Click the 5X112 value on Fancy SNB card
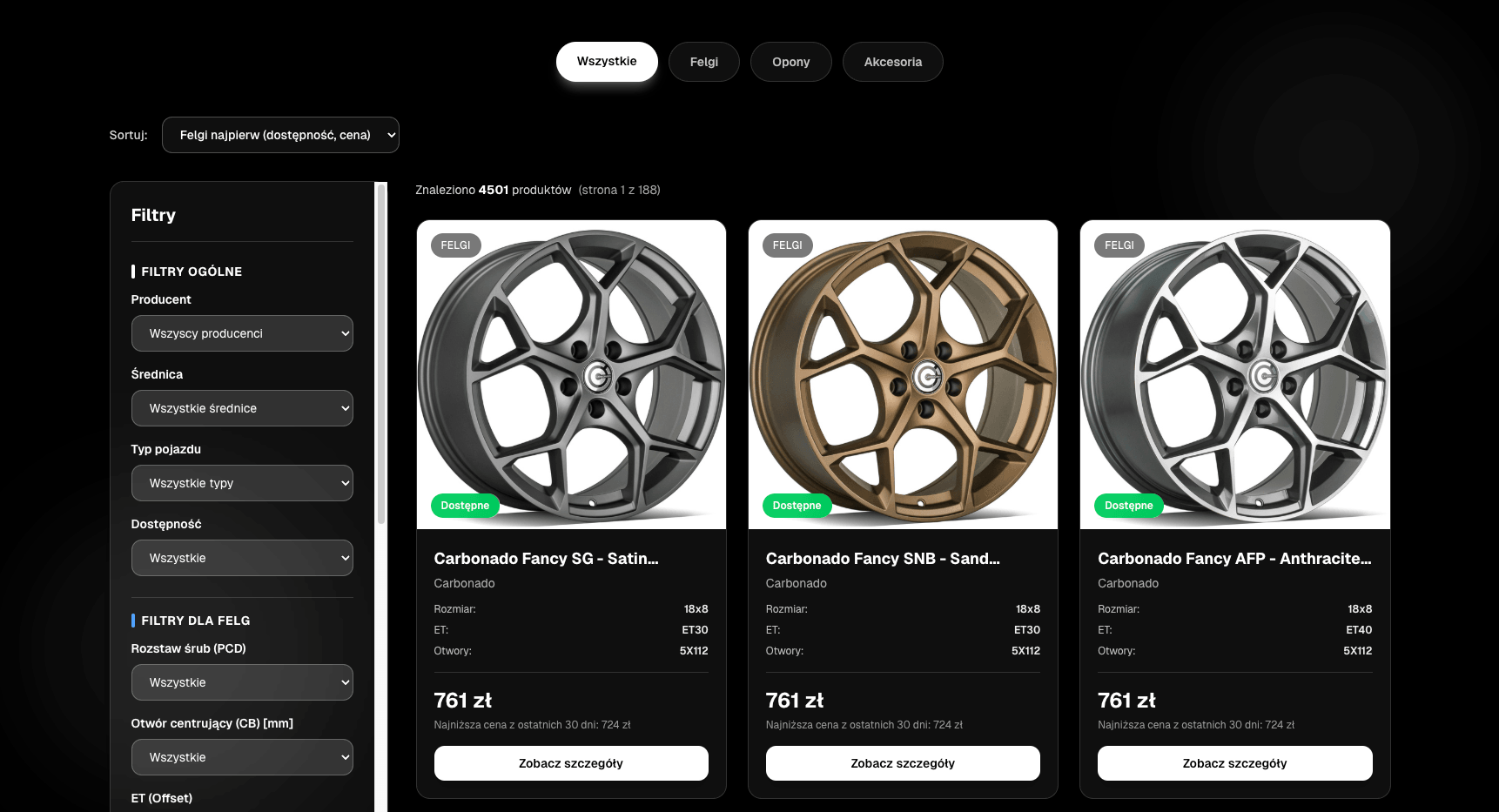Image resolution: width=1499 pixels, height=812 pixels. [1025, 651]
